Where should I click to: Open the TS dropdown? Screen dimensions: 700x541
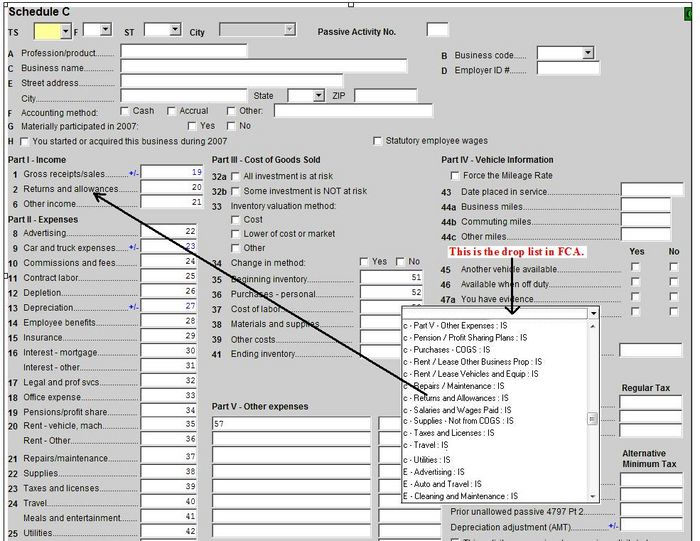tap(66, 31)
